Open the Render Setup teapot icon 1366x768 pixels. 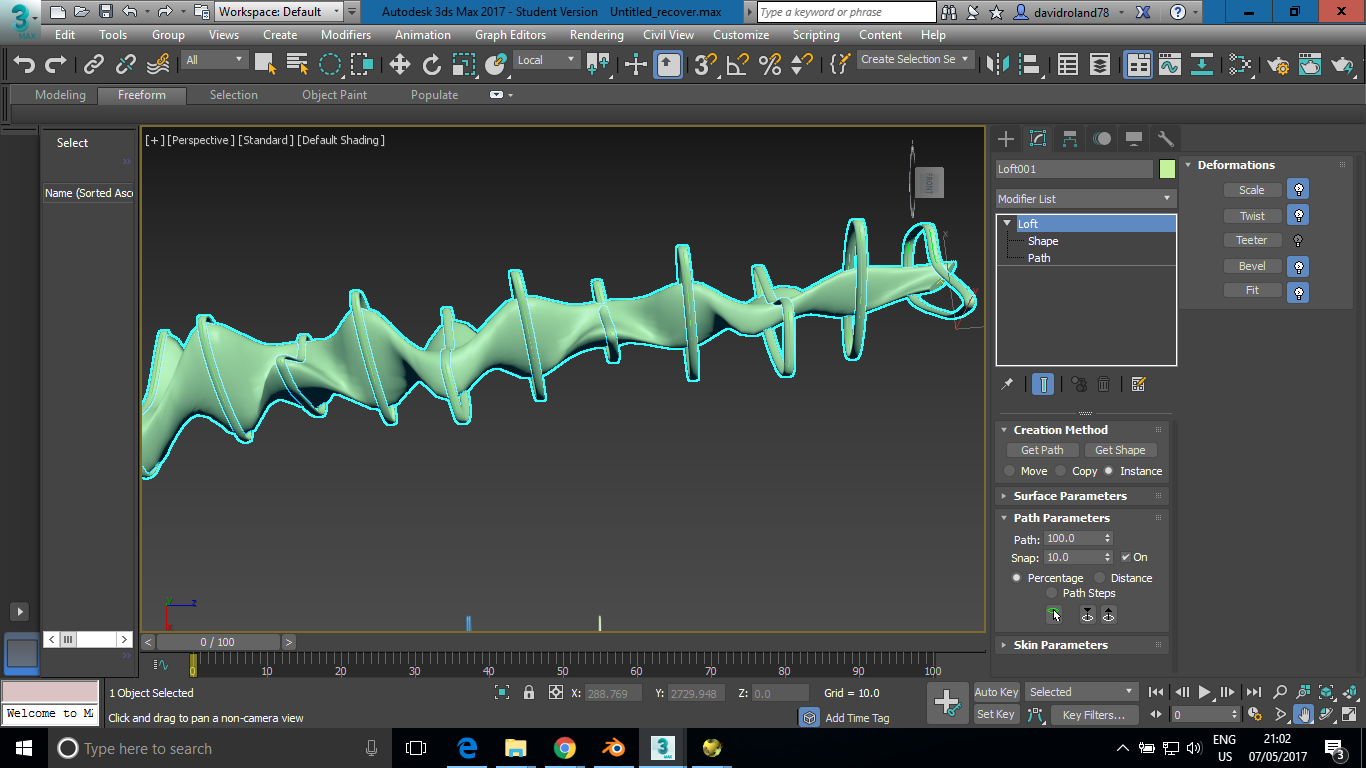(1277, 65)
